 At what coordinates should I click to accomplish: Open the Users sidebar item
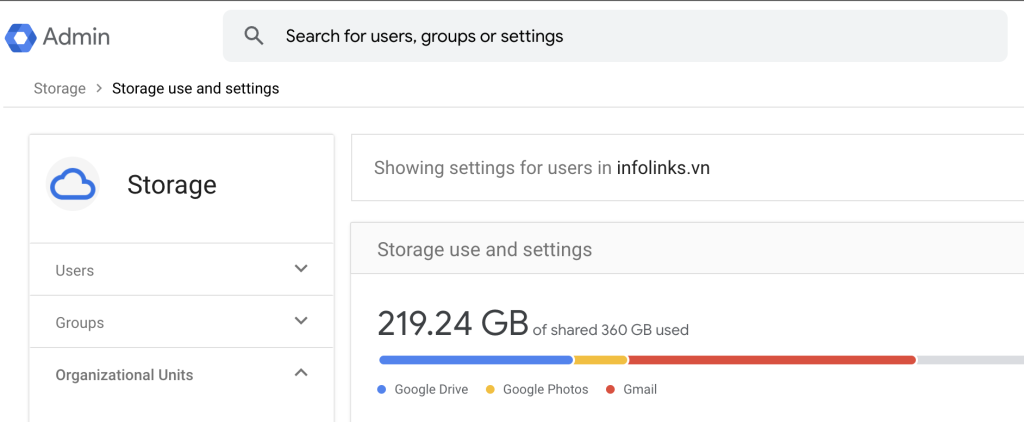pos(75,270)
